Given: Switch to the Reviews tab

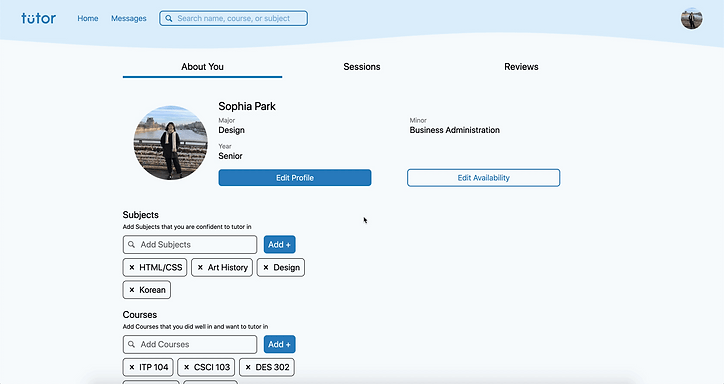Looking at the screenshot, I should (x=521, y=67).
